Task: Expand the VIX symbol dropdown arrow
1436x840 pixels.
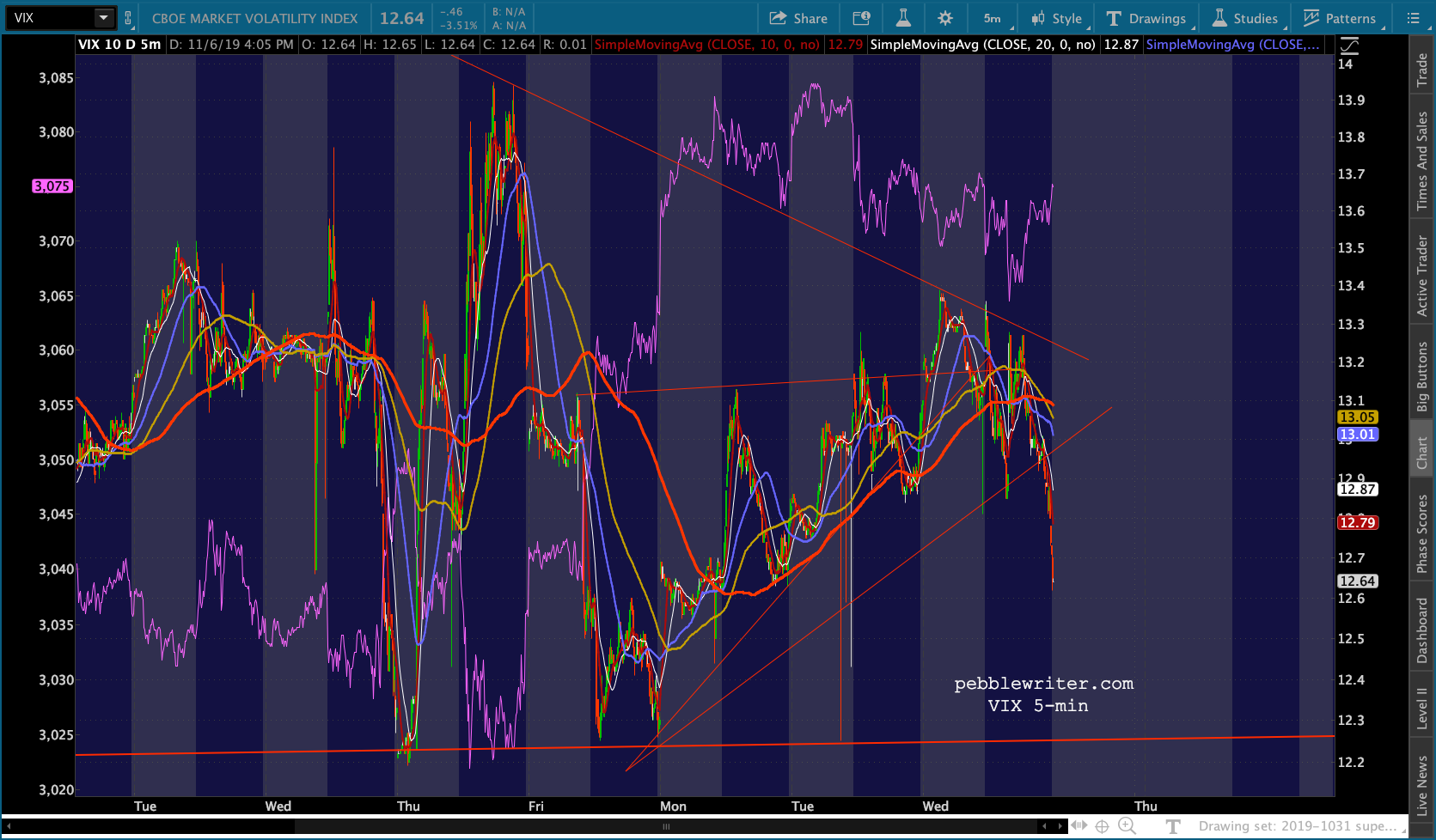Action: (104, 17)
